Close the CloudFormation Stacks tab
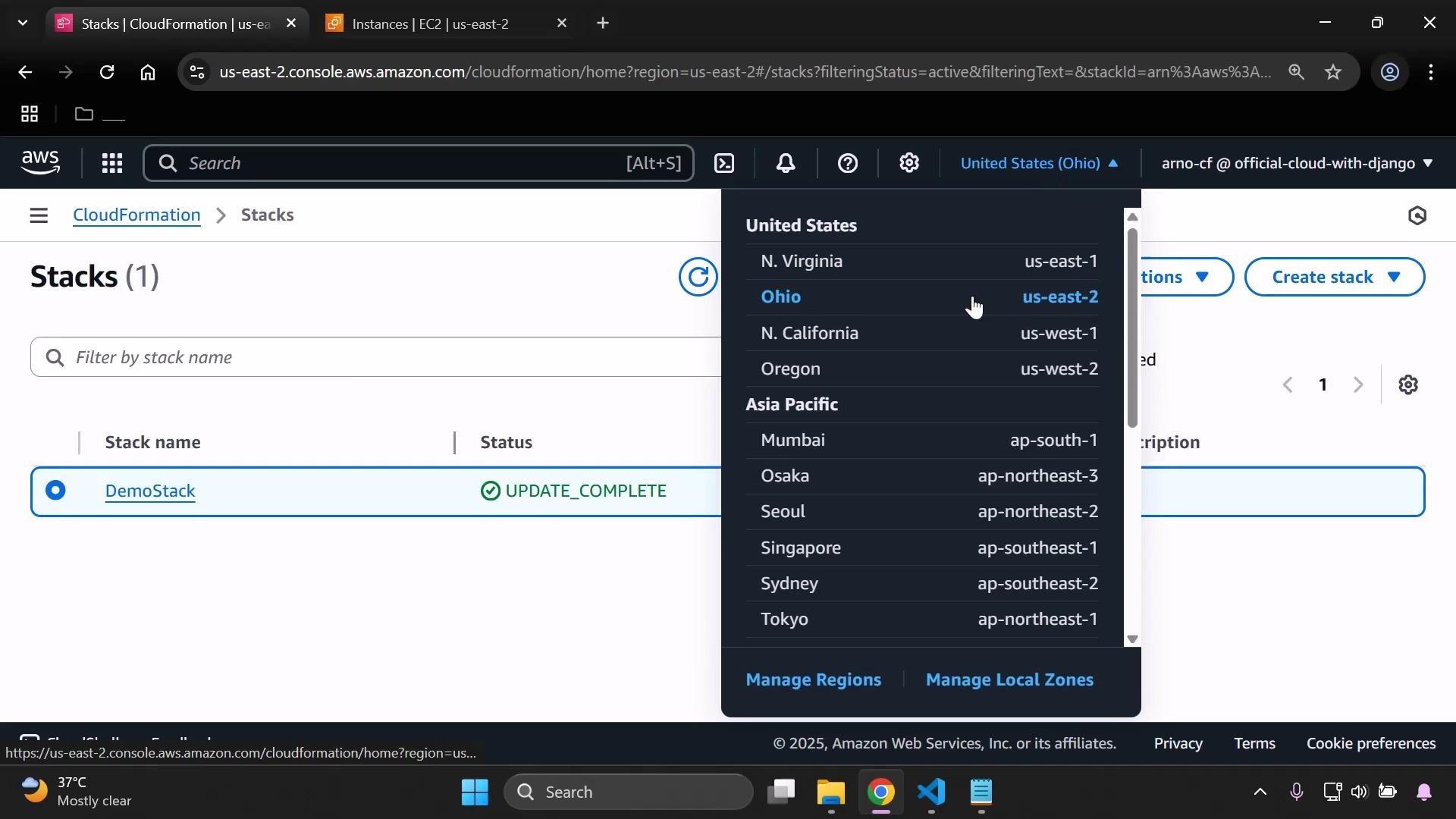Screen dimensions: 1456x819 [291, 24]
